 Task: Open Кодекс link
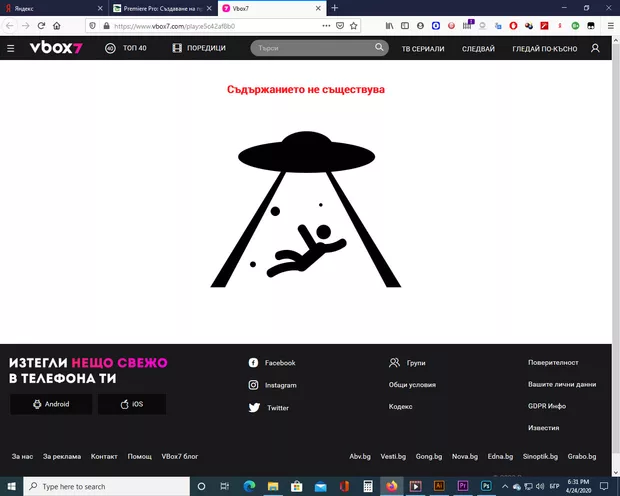[400, 406]
